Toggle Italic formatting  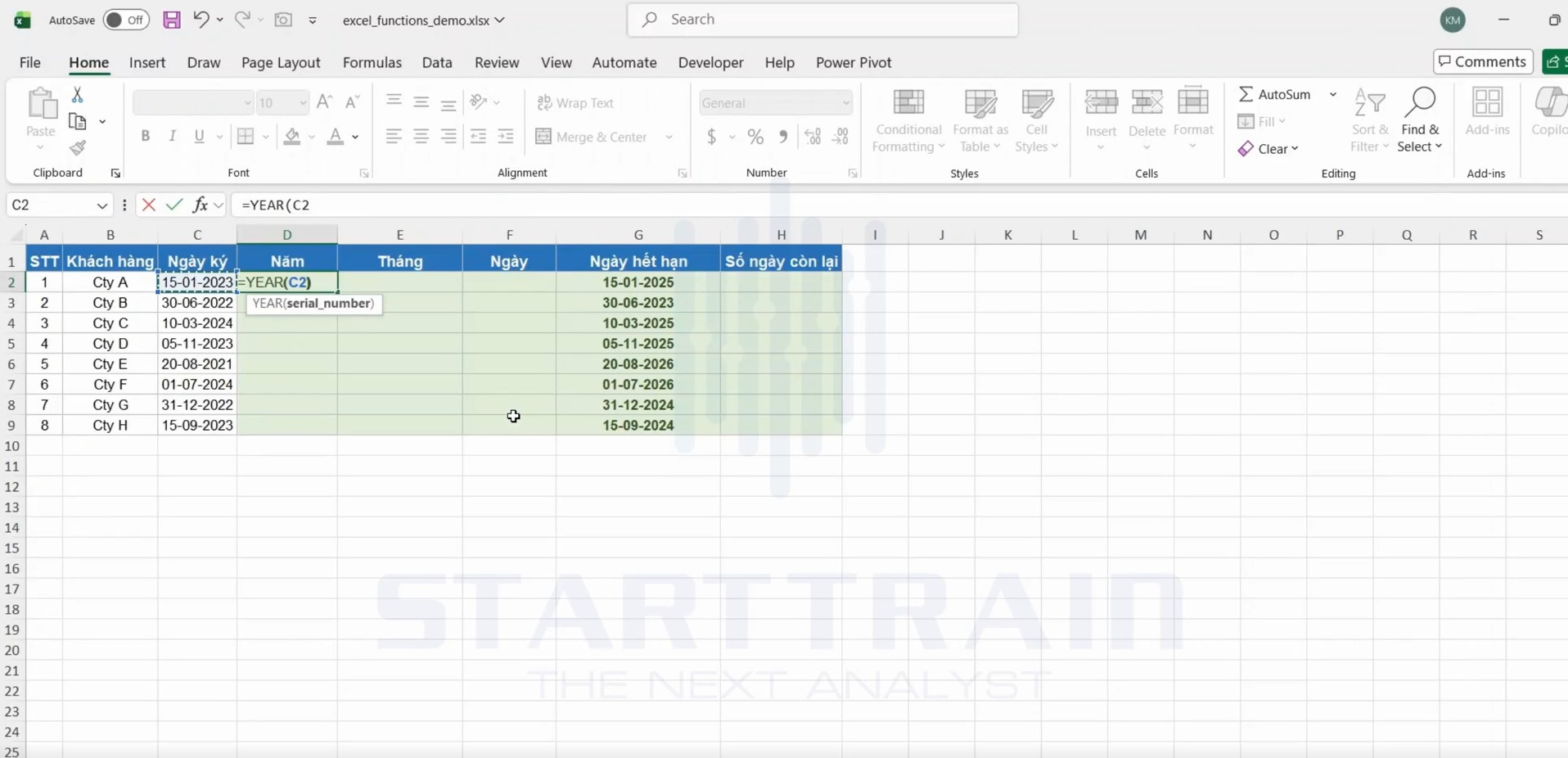(x=172, y=137)
